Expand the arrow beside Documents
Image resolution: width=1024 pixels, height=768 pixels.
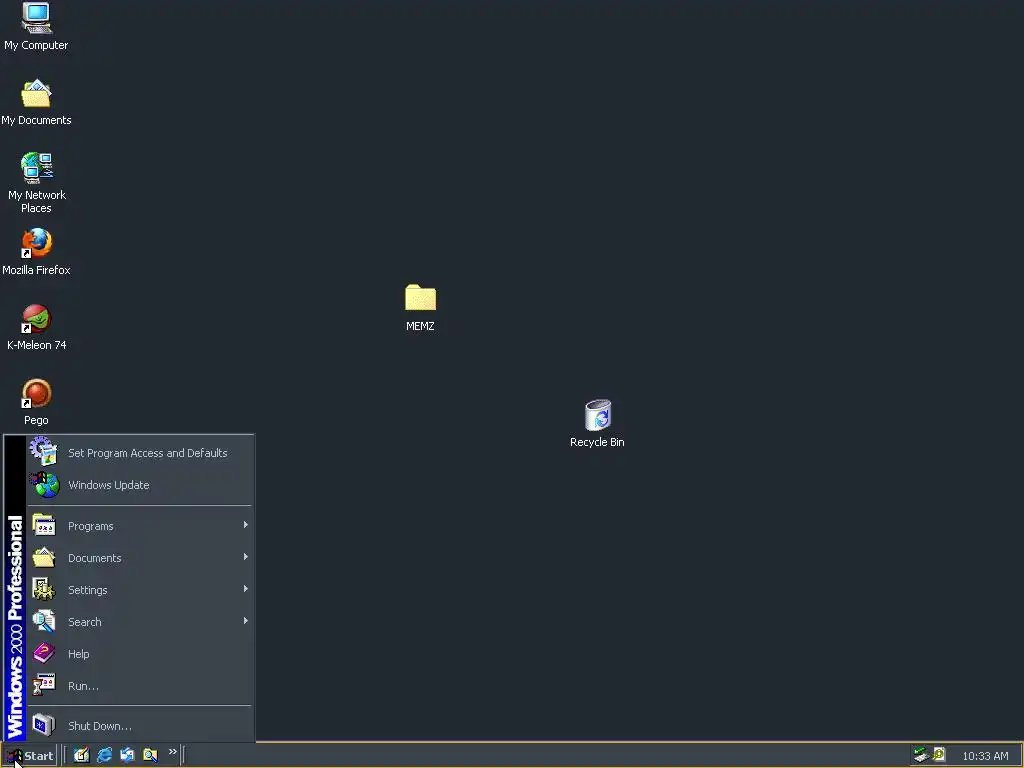(x=246, y=557)
